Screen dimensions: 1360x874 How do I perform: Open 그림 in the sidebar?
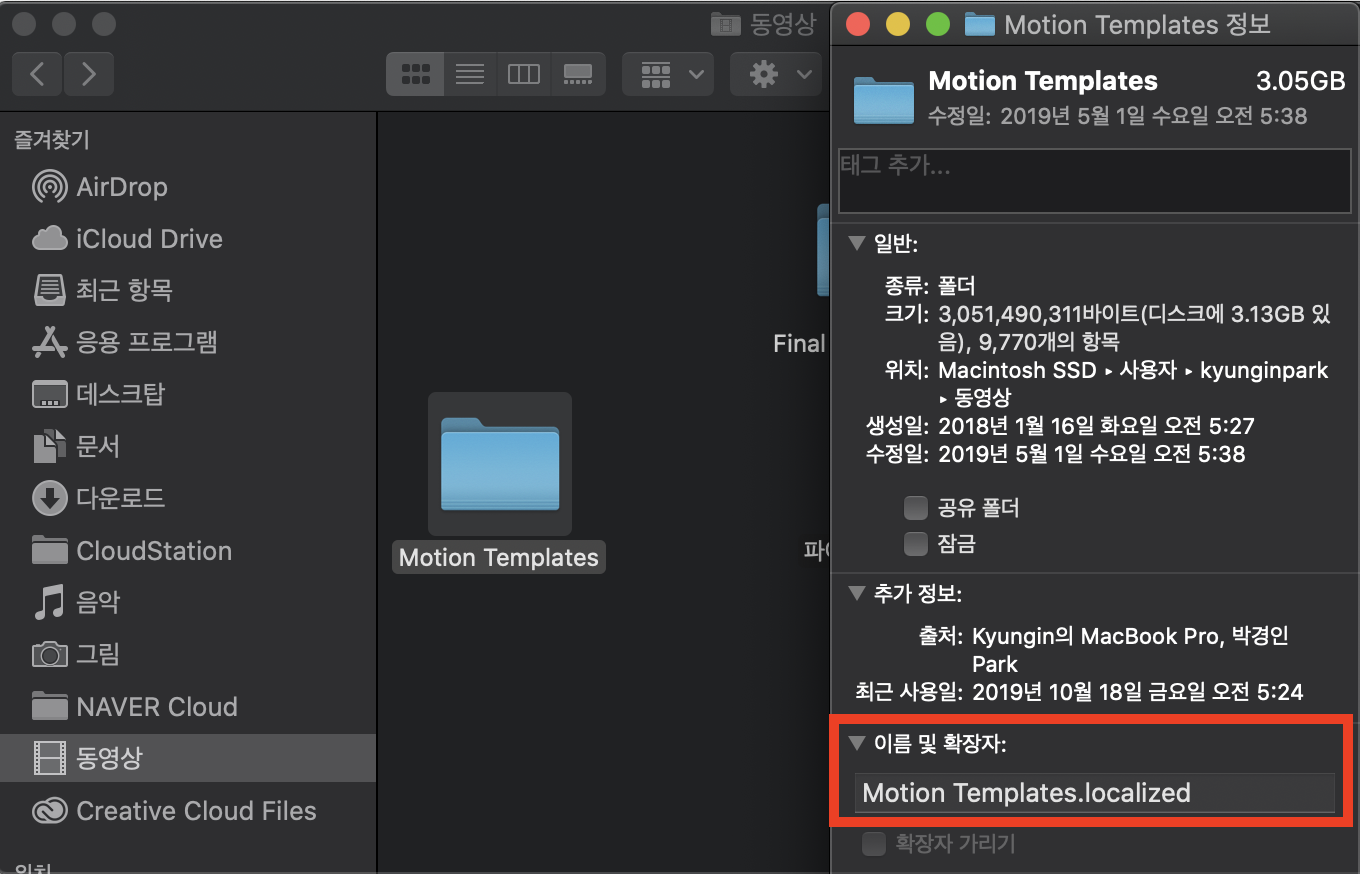tap(188, 655)
